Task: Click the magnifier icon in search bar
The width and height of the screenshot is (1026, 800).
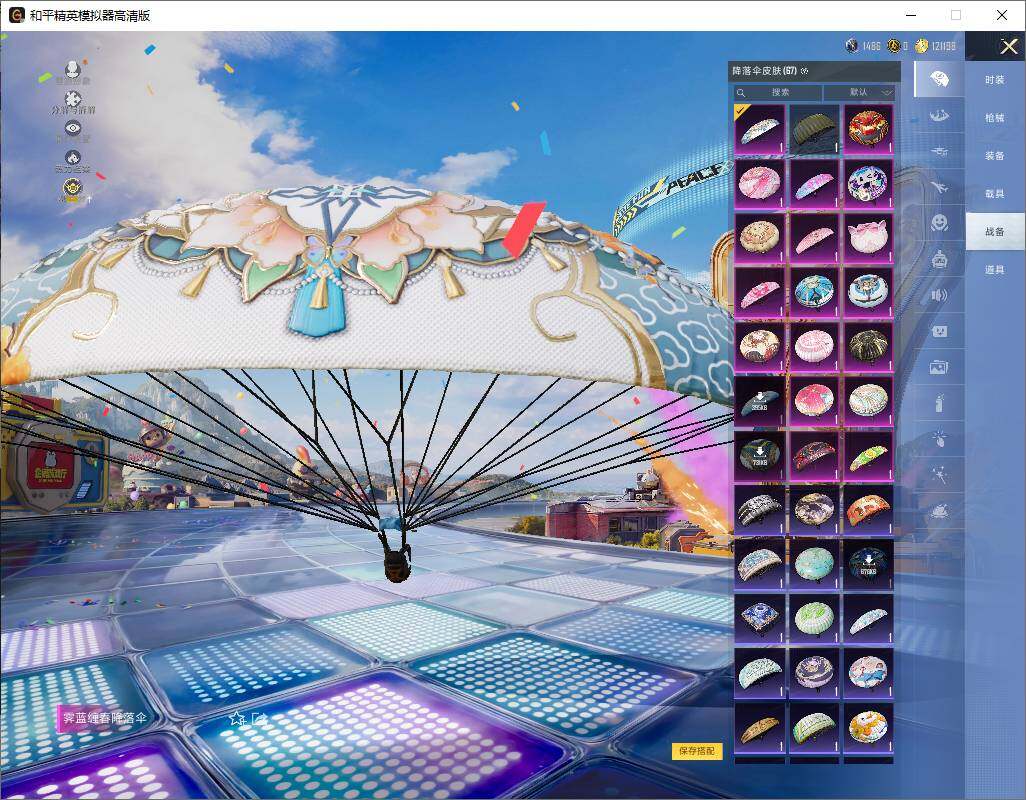Action: point(741,93)
